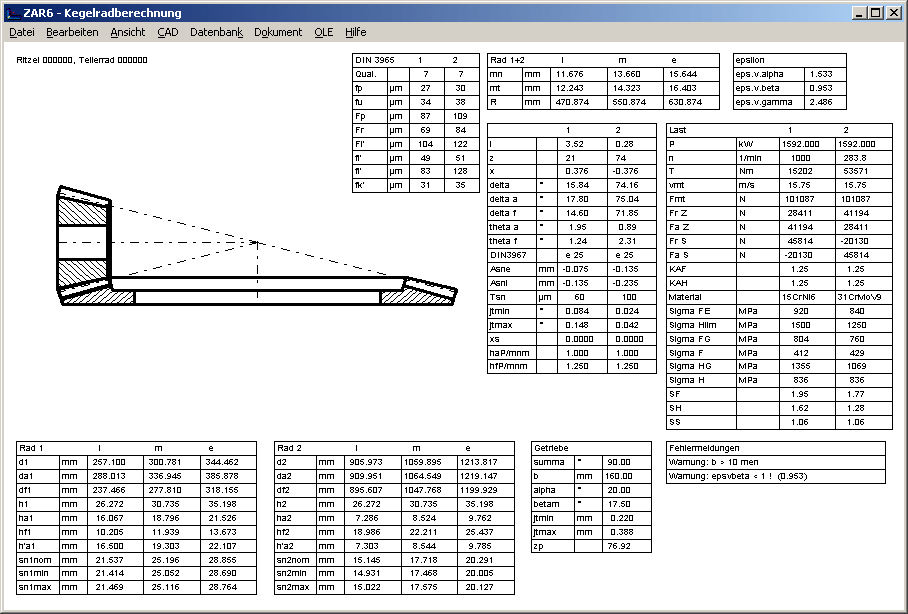Open the Bearbeiten menu

point(72,32)
